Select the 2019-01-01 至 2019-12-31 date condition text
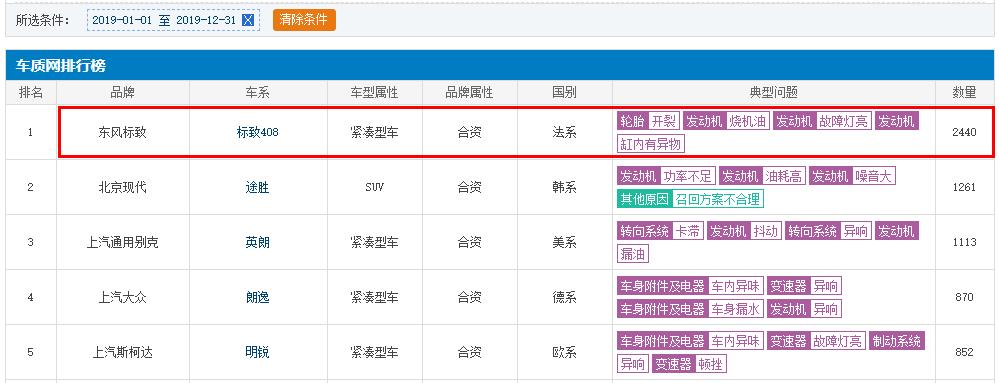Screen dimensions: 999x383 point(164,20)
